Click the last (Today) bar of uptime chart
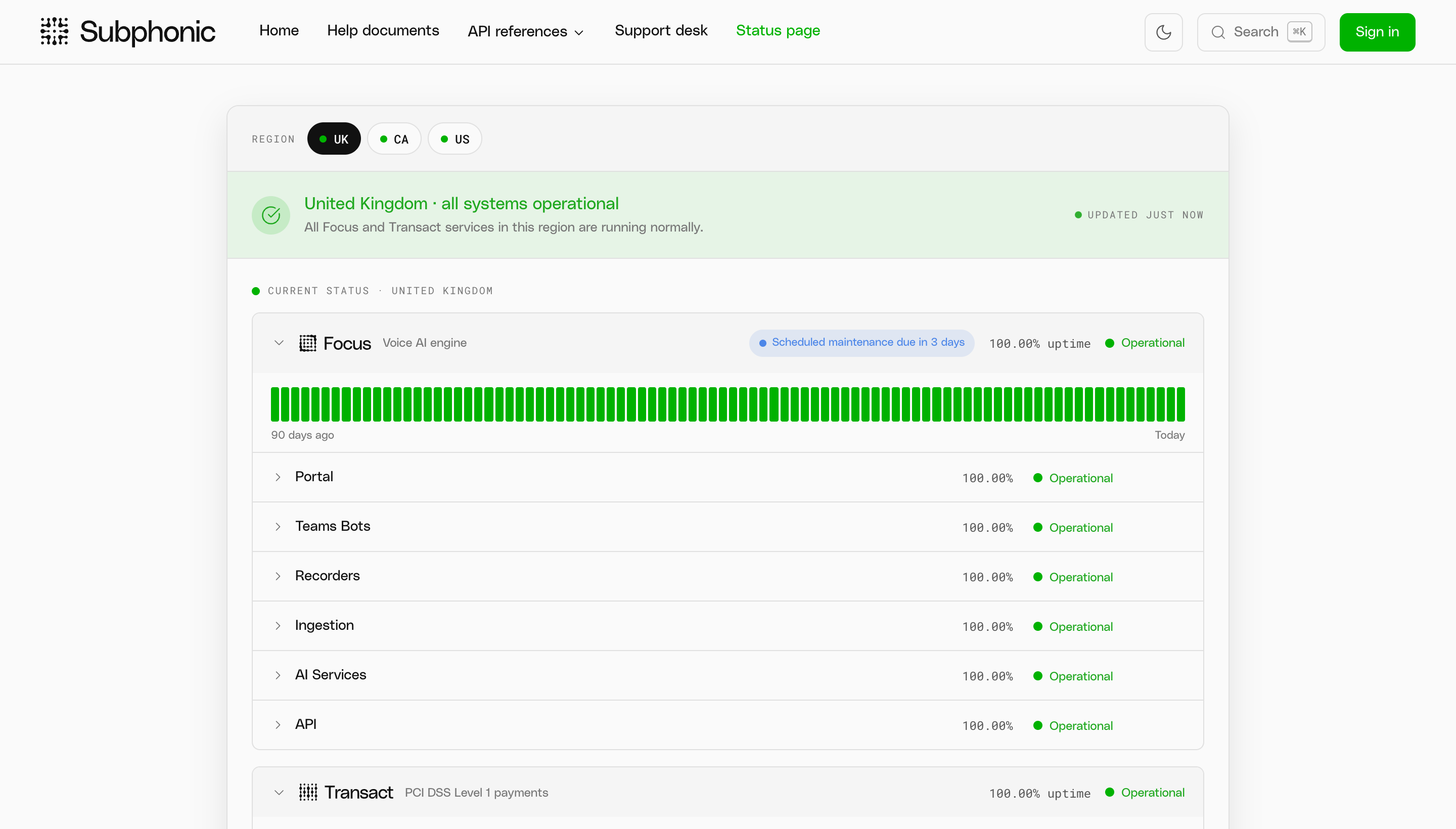 coord(1180,404)
